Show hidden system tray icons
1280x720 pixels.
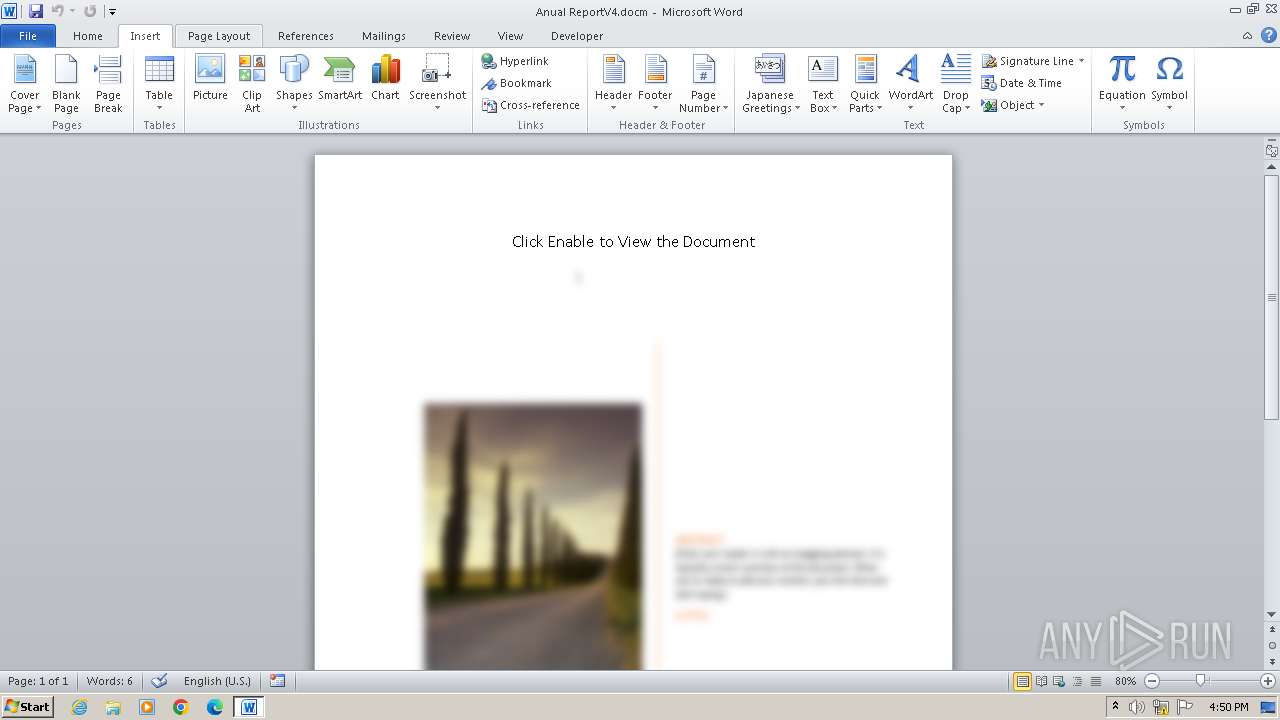(x=1115, y=707)
